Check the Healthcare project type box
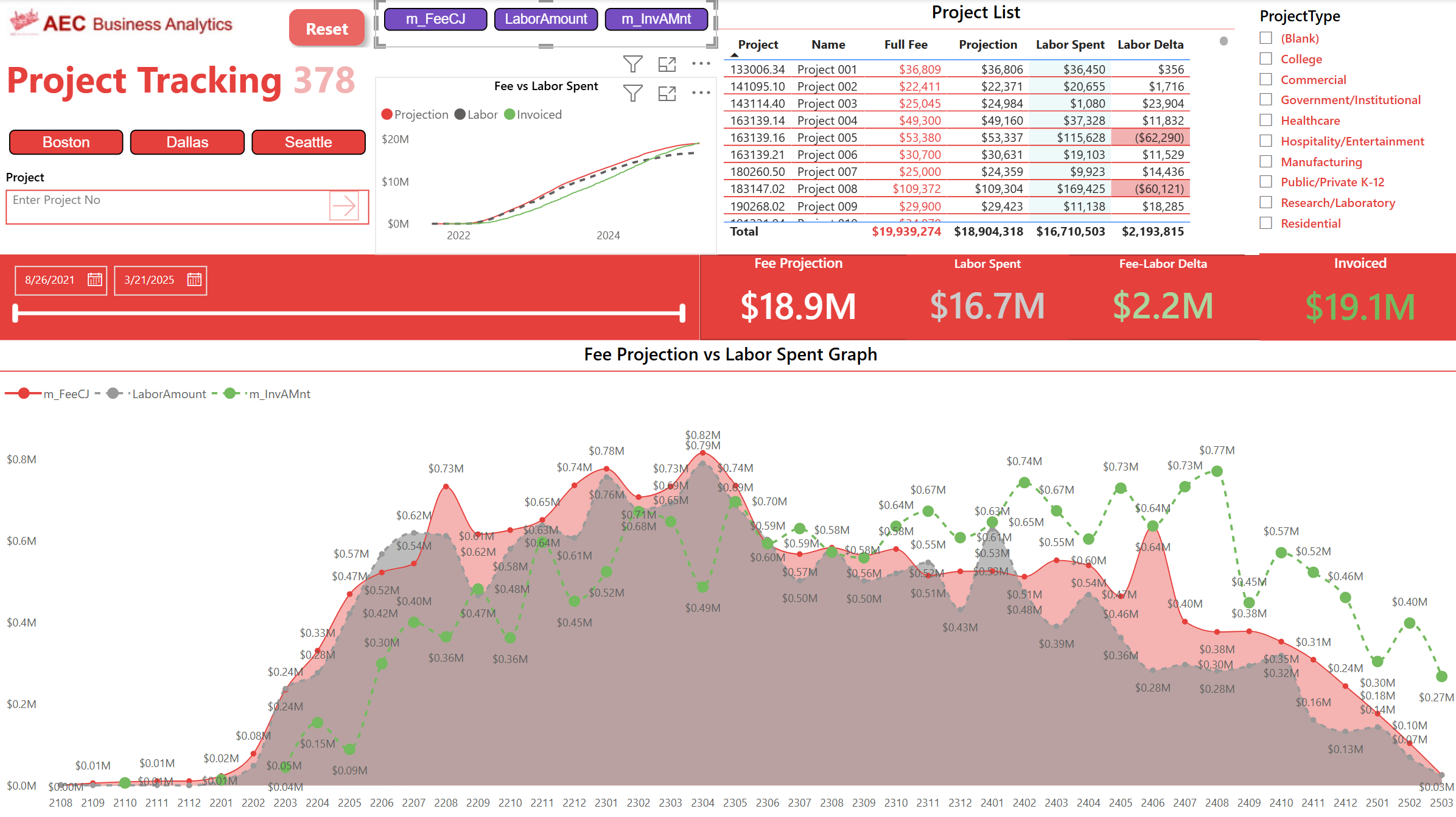1456x817 pixels. [1266, 120]
